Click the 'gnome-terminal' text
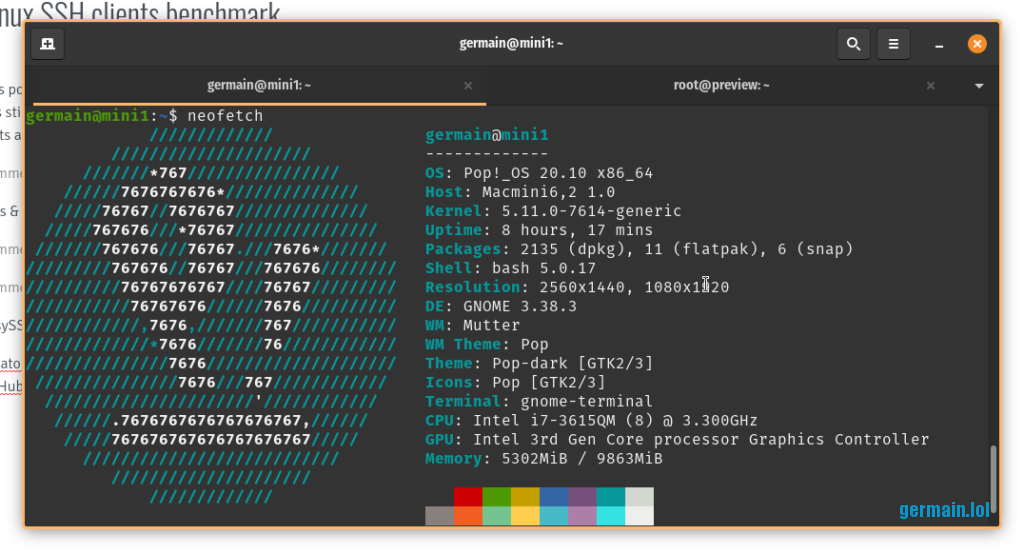 (586, 401)
